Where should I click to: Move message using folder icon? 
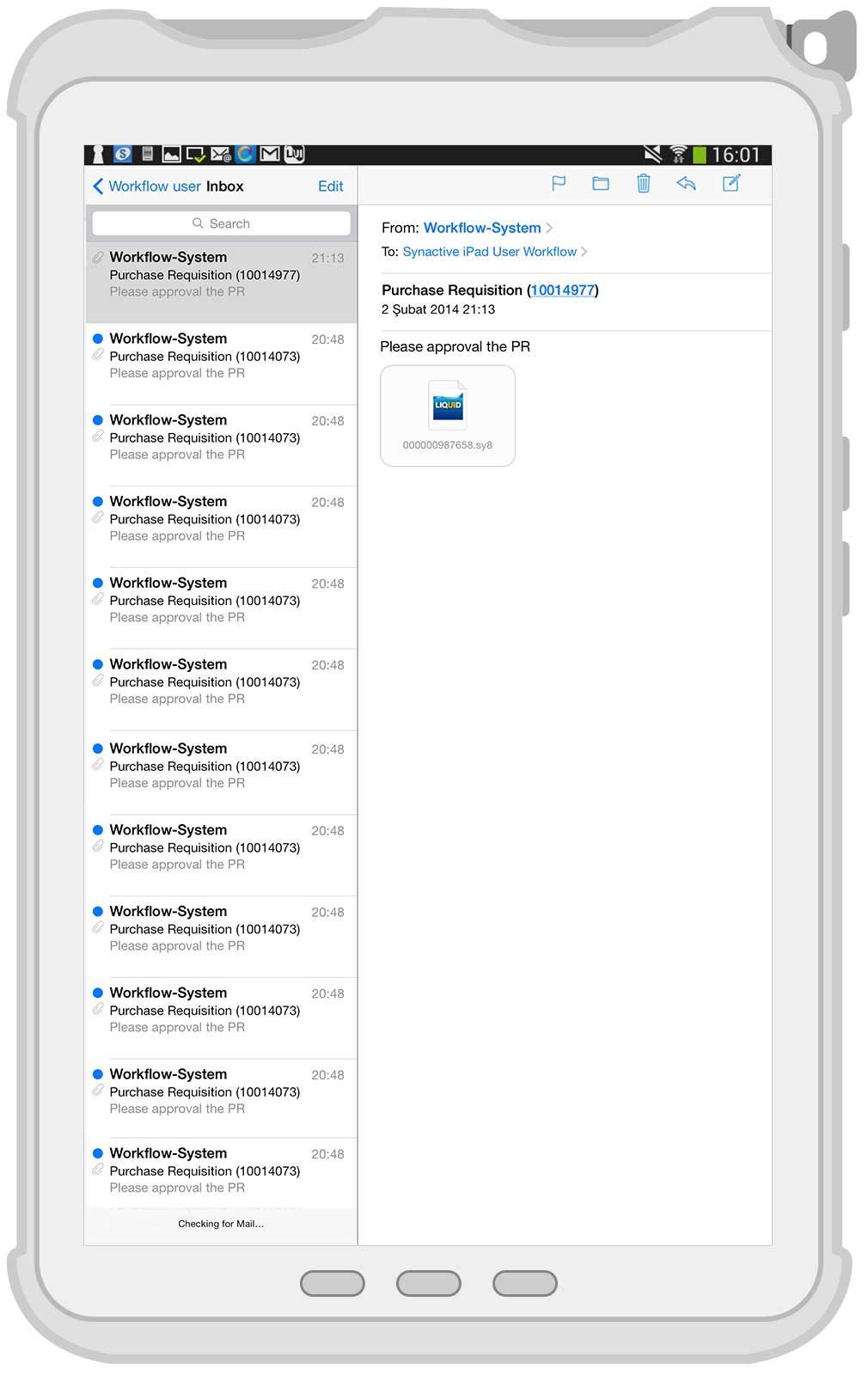pos(601,183)
